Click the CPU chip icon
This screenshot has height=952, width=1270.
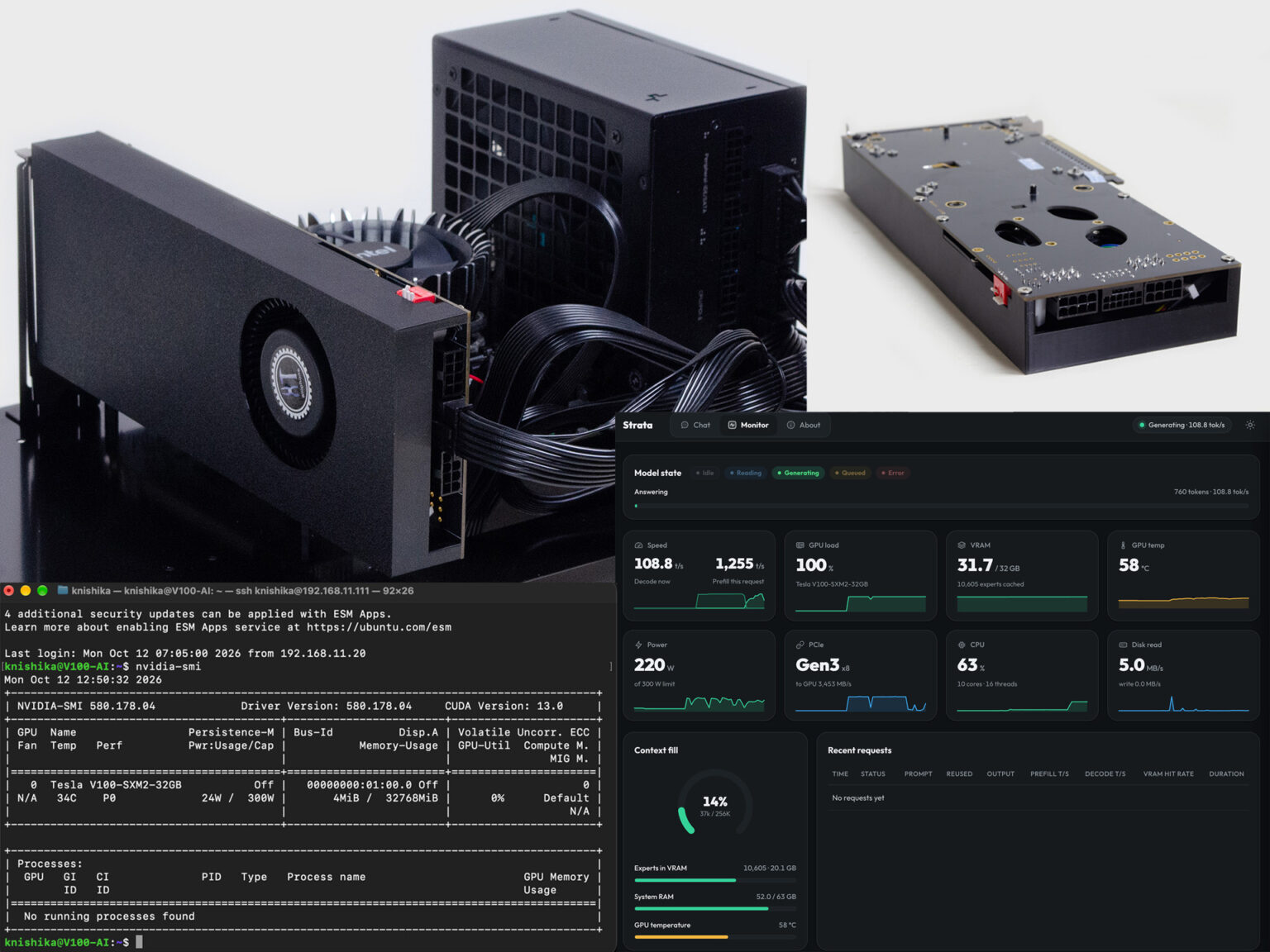(962, 645)
